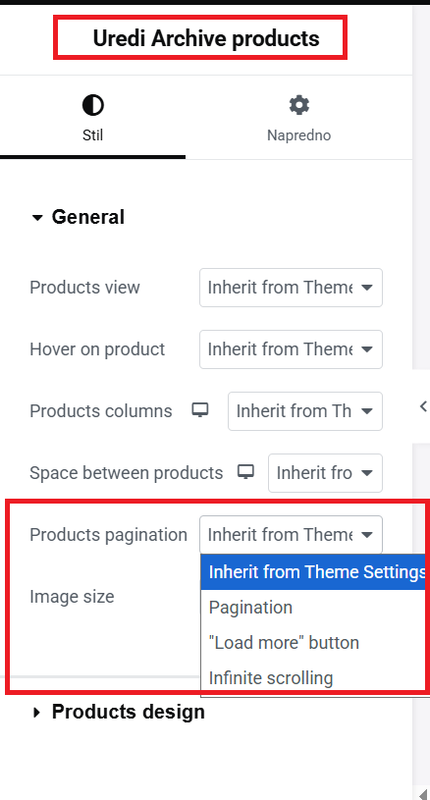Viewport: 430px width, 800px height.
Task: Open the Hover on product dropdown
Action: tap(291, 349)
